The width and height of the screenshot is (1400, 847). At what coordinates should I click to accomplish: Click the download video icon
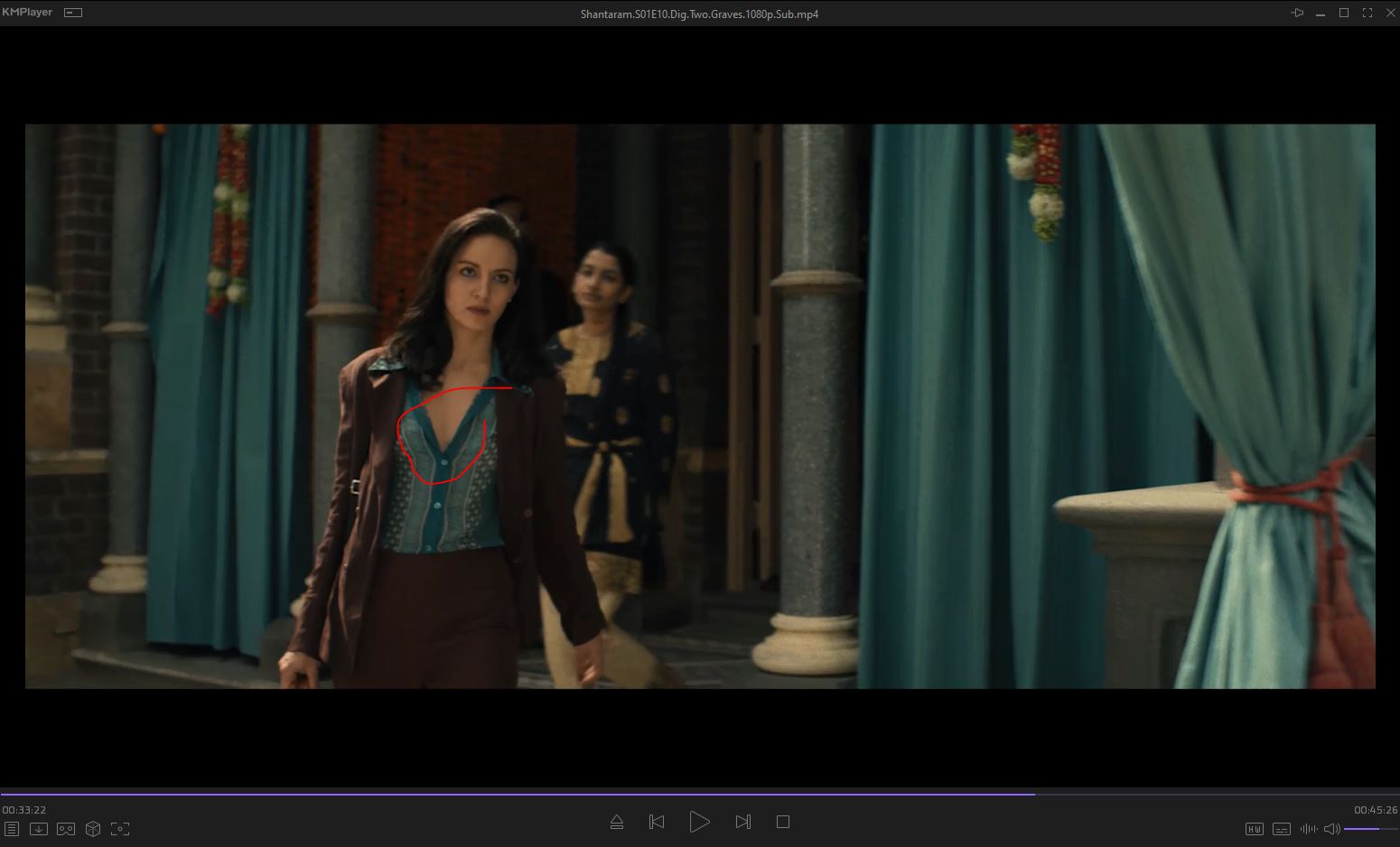click(38, 829)
